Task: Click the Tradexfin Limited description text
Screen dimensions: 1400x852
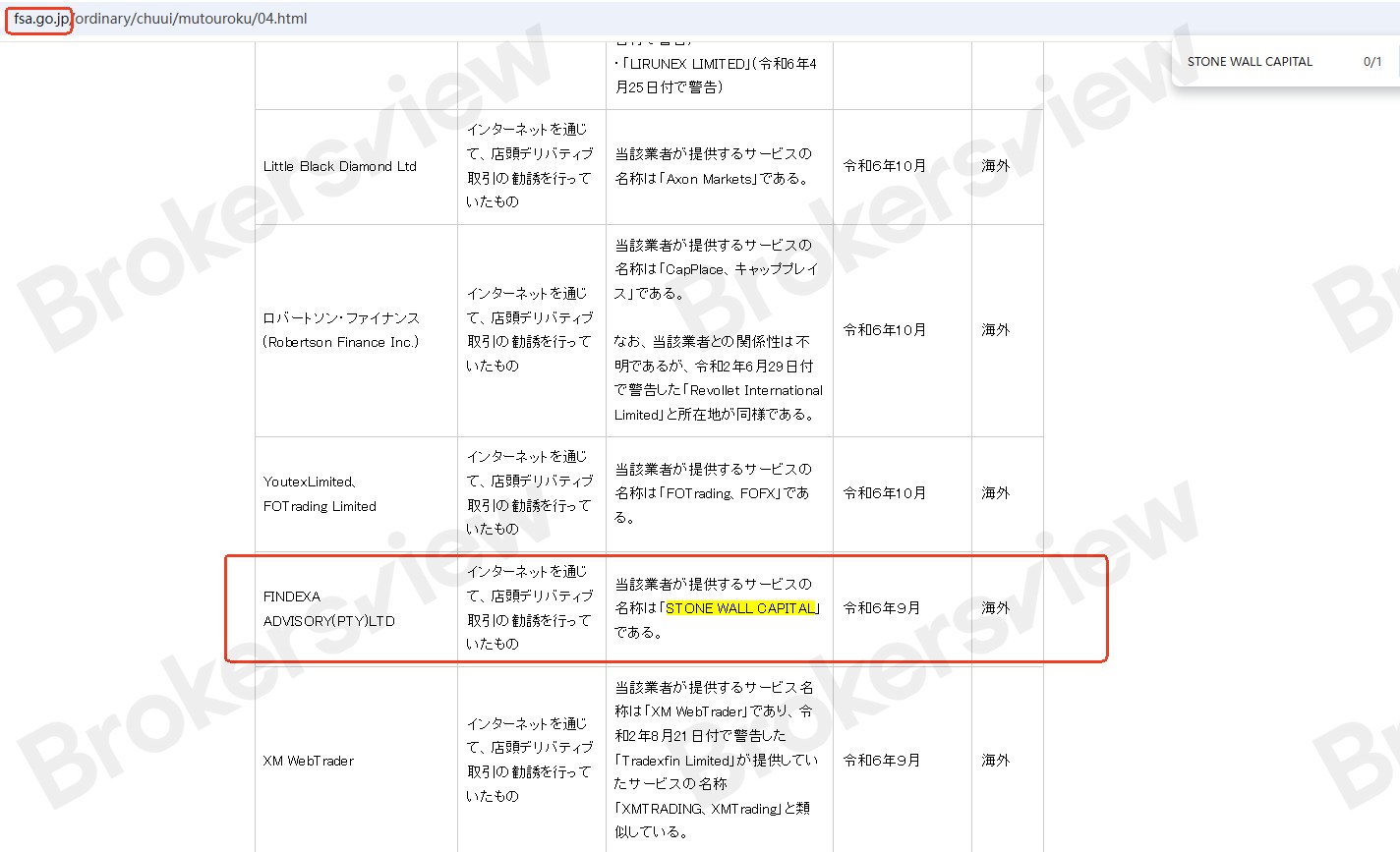Action: (x=716, y=760)
